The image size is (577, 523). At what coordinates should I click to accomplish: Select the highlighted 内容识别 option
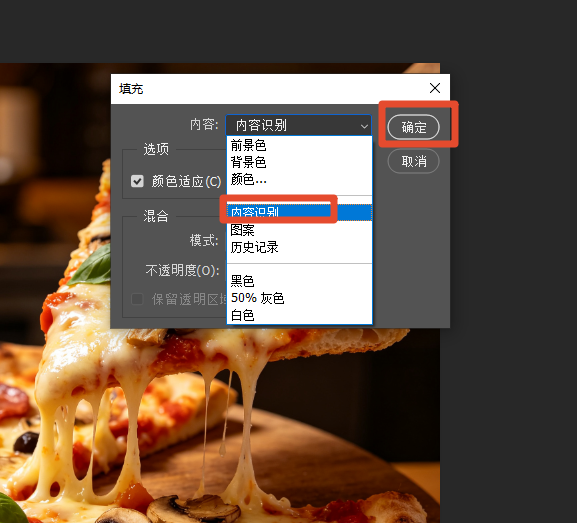pyautogui.click(x=299, y=212)
